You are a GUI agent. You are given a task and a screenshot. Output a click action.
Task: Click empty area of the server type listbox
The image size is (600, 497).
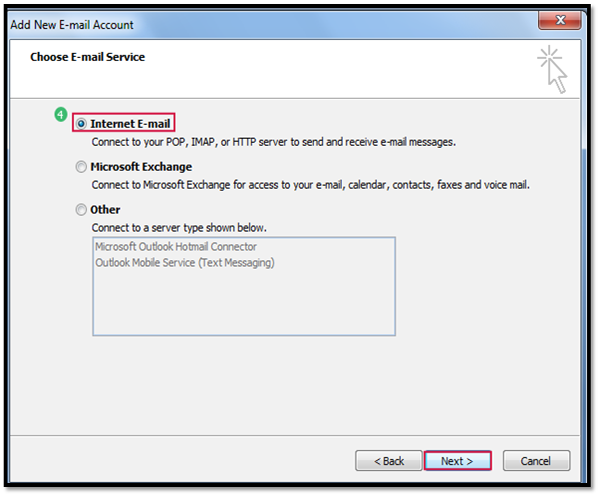pos(244,302)
